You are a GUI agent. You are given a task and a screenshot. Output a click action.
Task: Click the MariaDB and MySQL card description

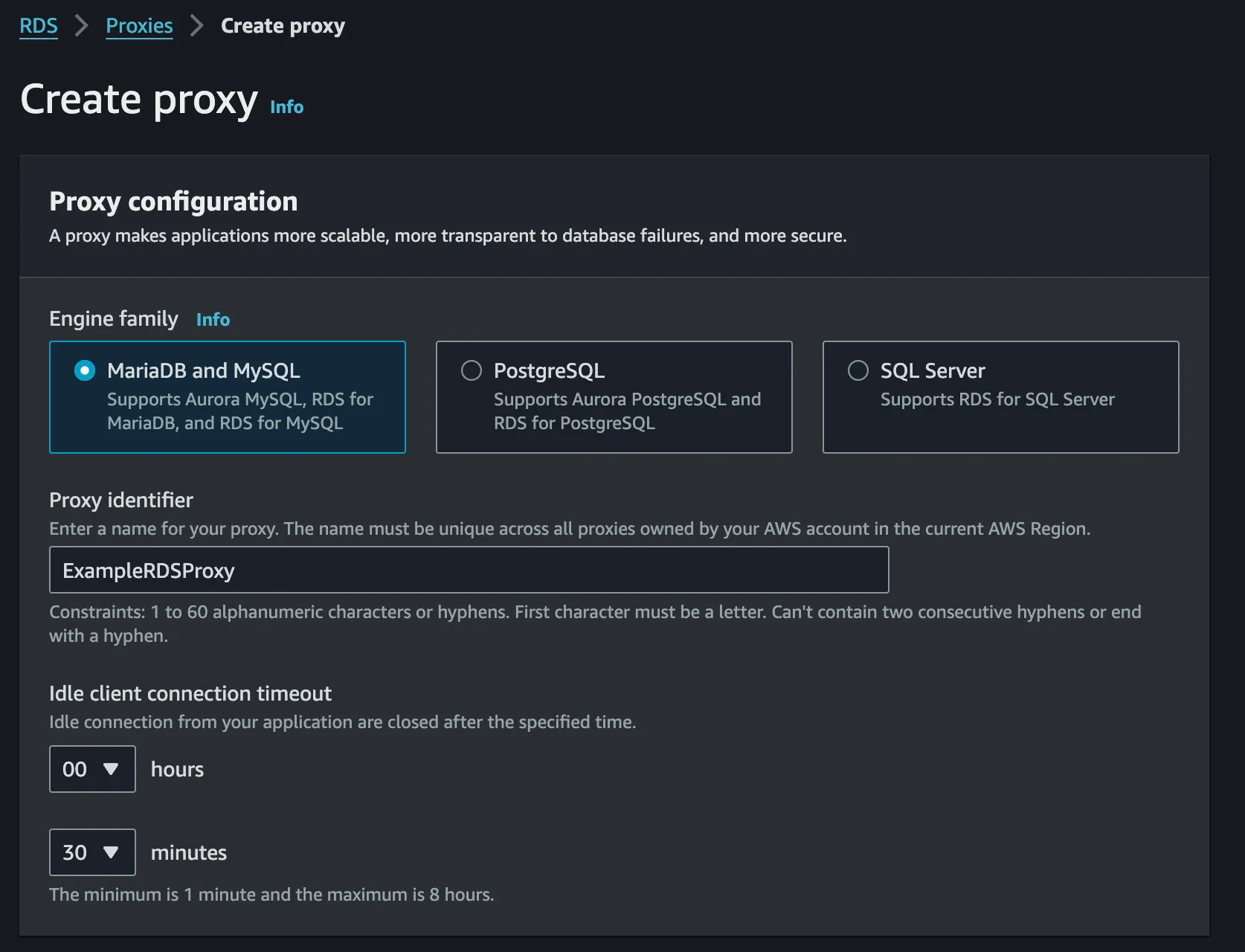239,411
